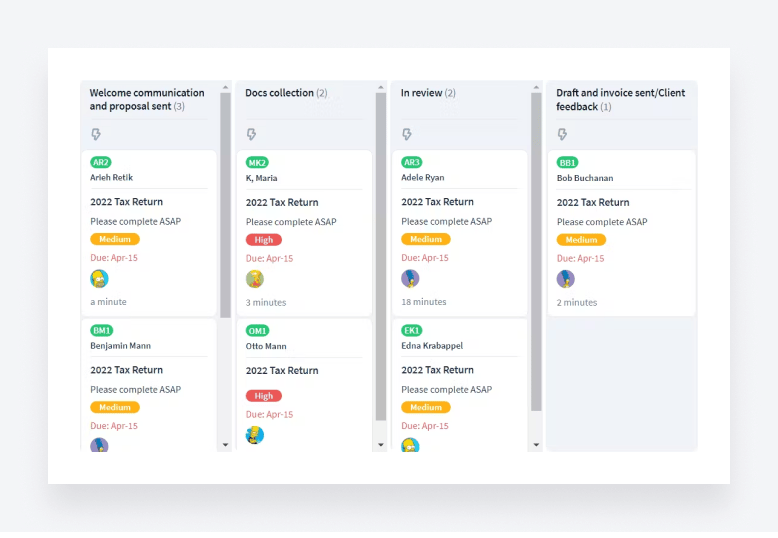The width and height of the screenshot is (778, 538).
Task: Click the EK1 account badge
Action: tap(412, 331)
